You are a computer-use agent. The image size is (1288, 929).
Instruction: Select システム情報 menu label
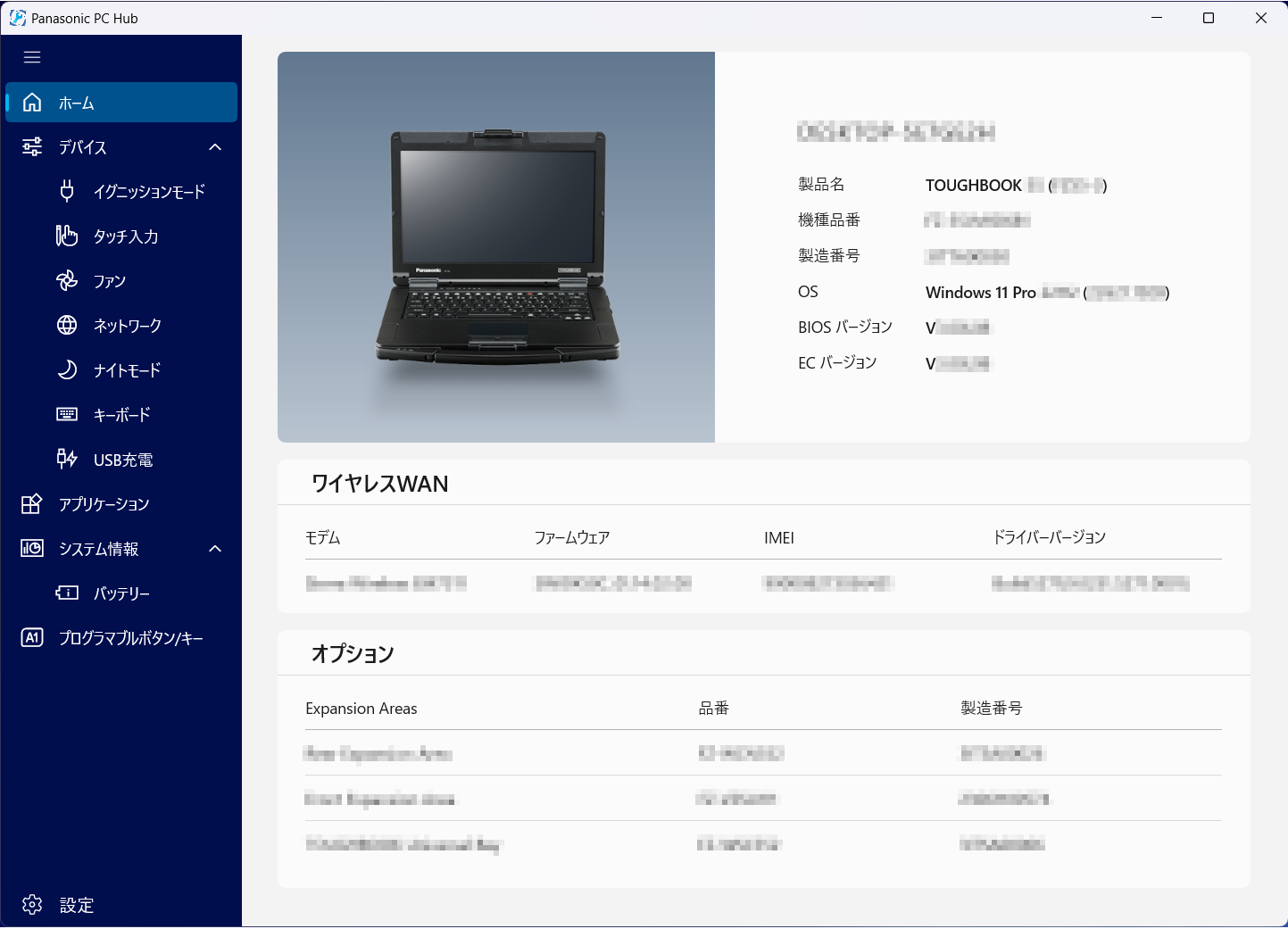(x=99, y=549)
